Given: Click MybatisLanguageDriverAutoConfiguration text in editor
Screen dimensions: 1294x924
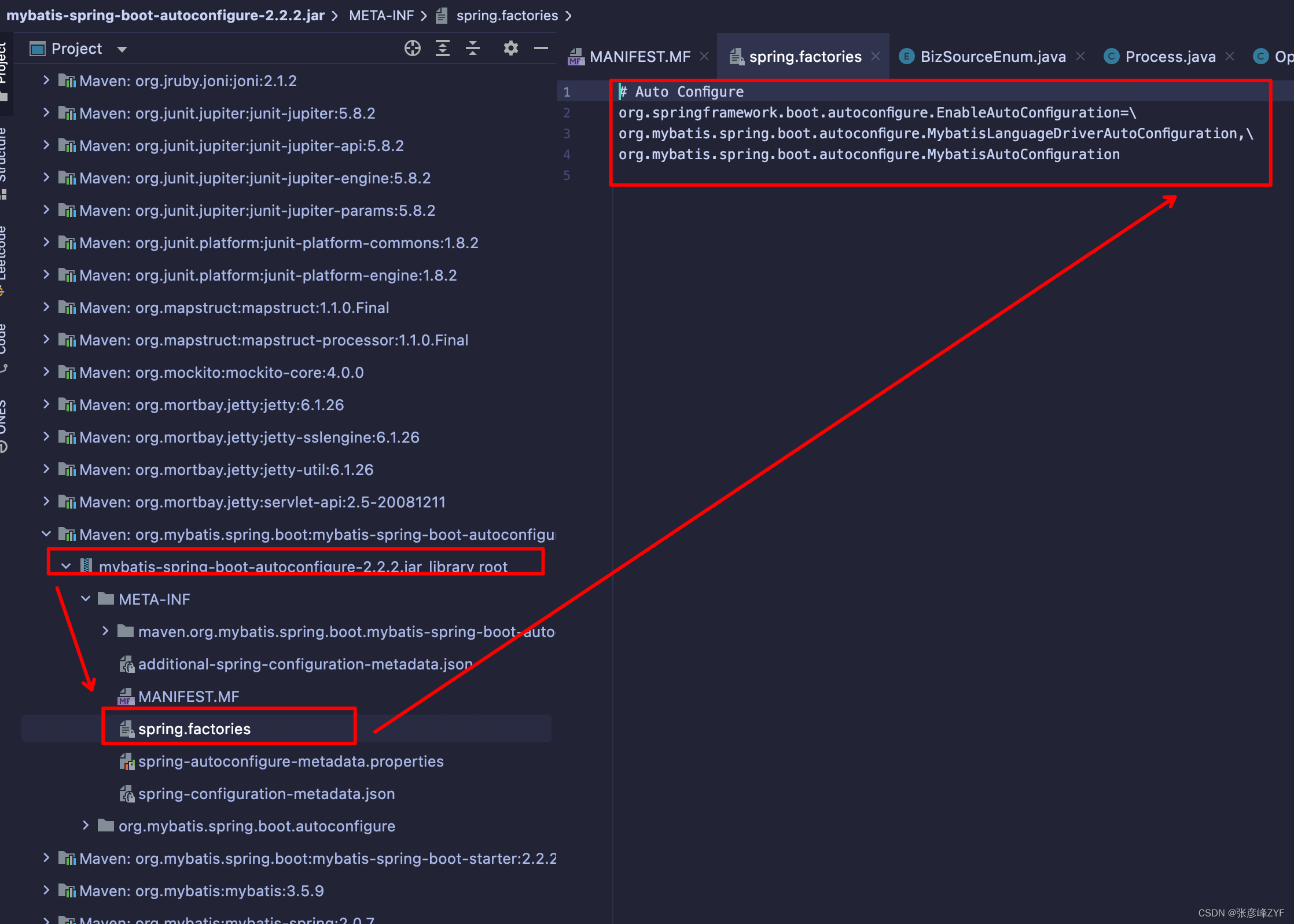Looking at the screenshot, I should click(x=1082, y=134).
